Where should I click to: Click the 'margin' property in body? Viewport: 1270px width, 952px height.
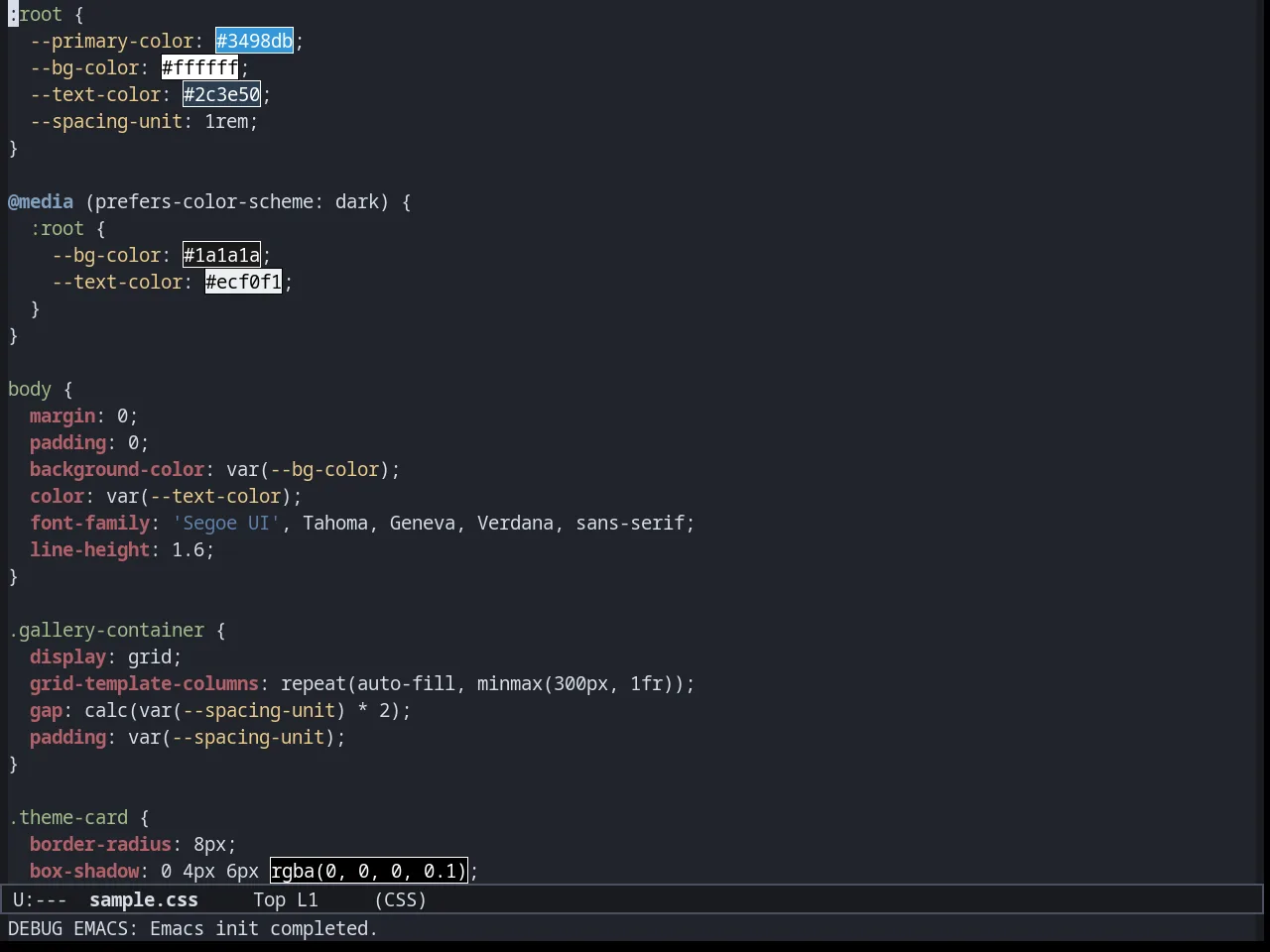click(x=63, y=416)
